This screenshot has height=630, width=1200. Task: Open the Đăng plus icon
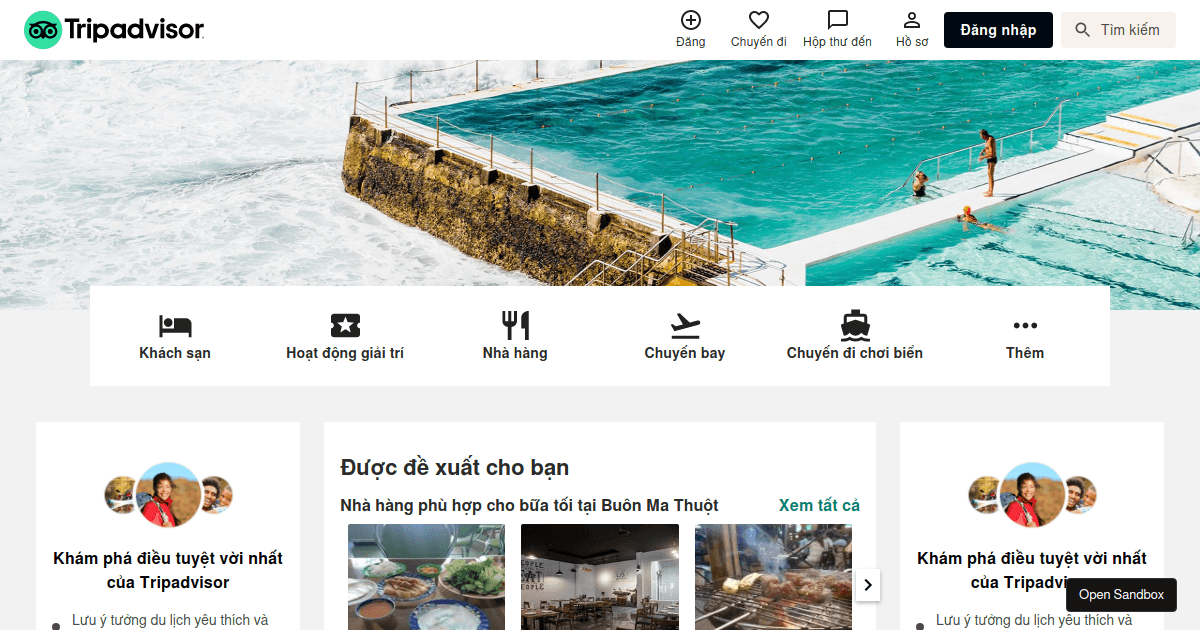tap(690, 20)
